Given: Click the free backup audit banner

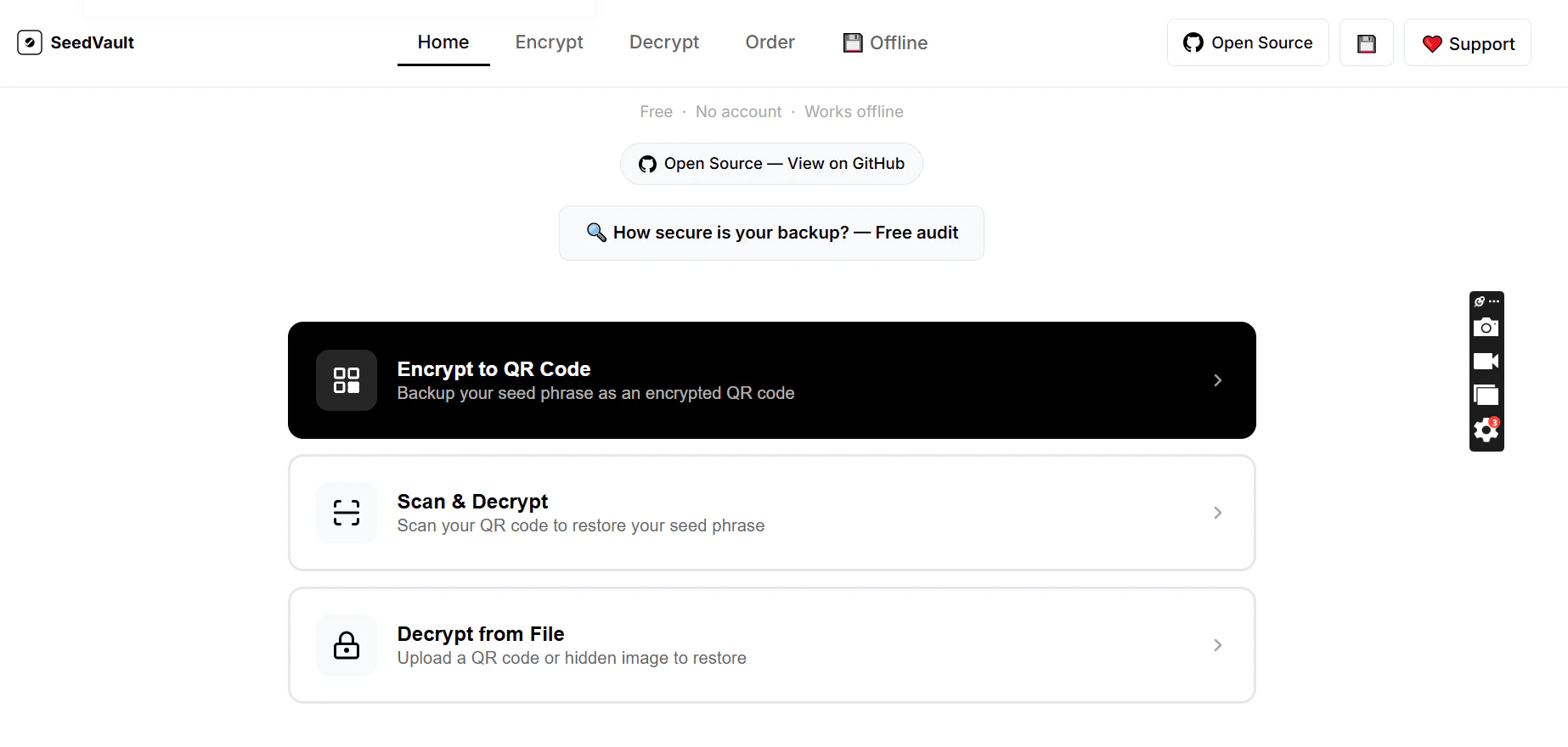Looking at the screenshot, I should pos(771,233).
